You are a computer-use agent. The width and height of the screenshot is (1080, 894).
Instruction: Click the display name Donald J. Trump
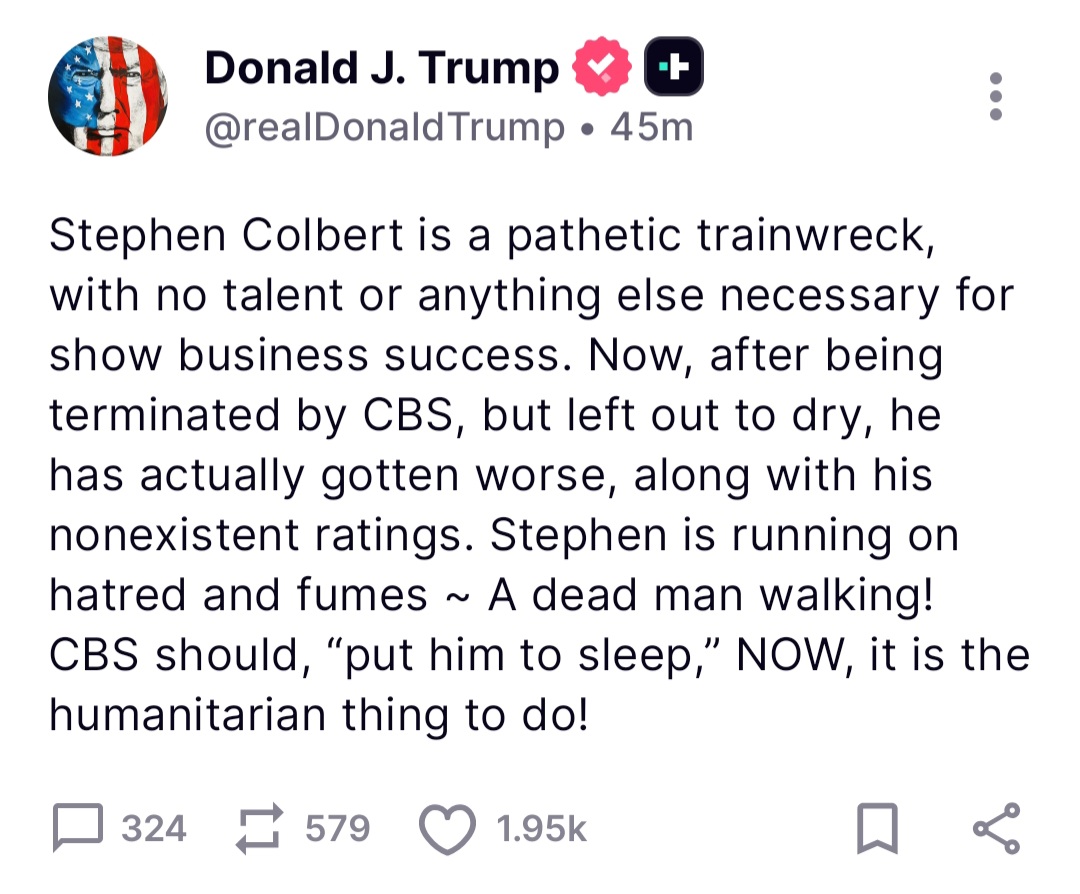click(381, 67)
